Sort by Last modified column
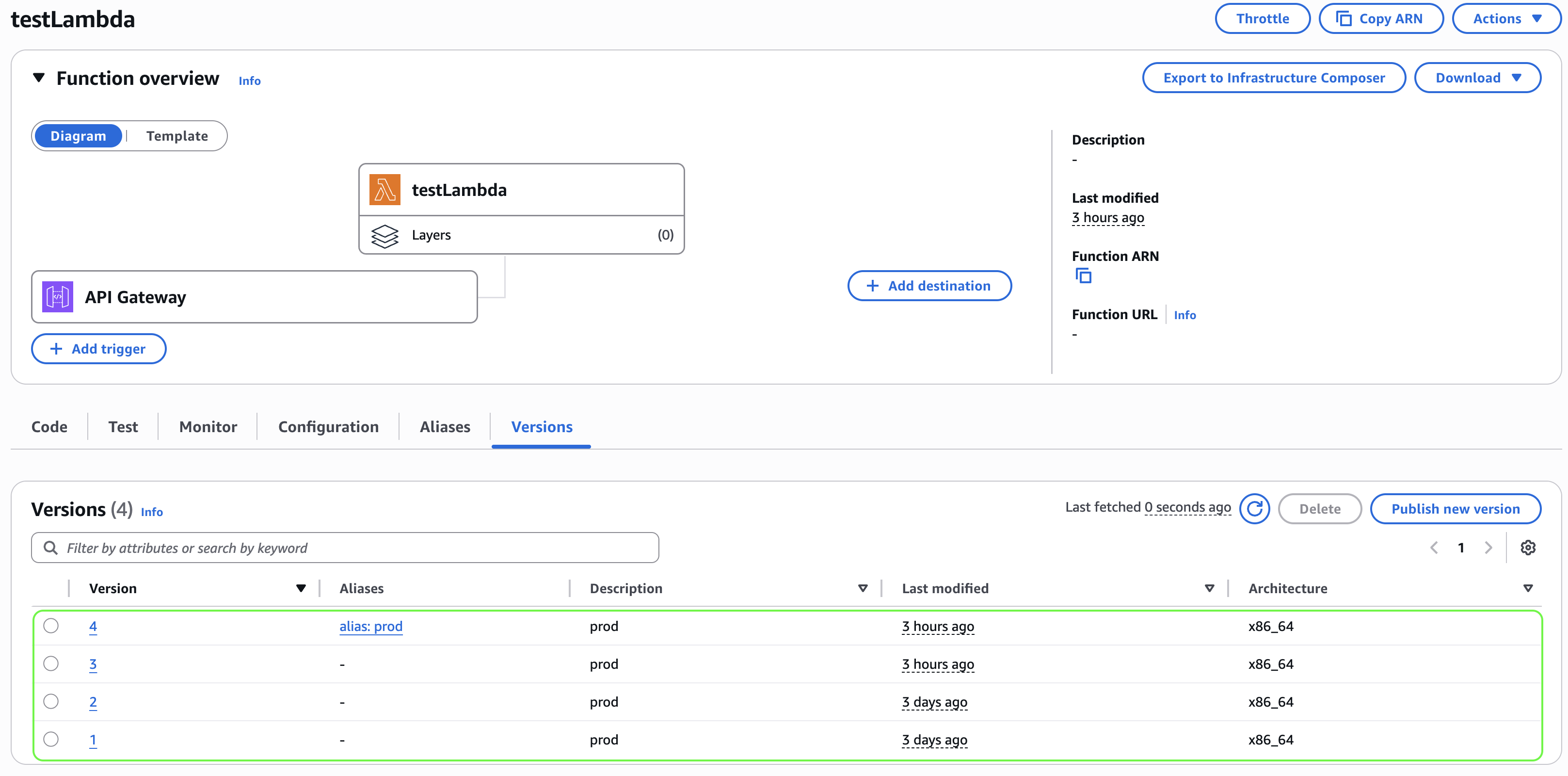Viewport: 1568px width, 776px height. coord(1210,588)
